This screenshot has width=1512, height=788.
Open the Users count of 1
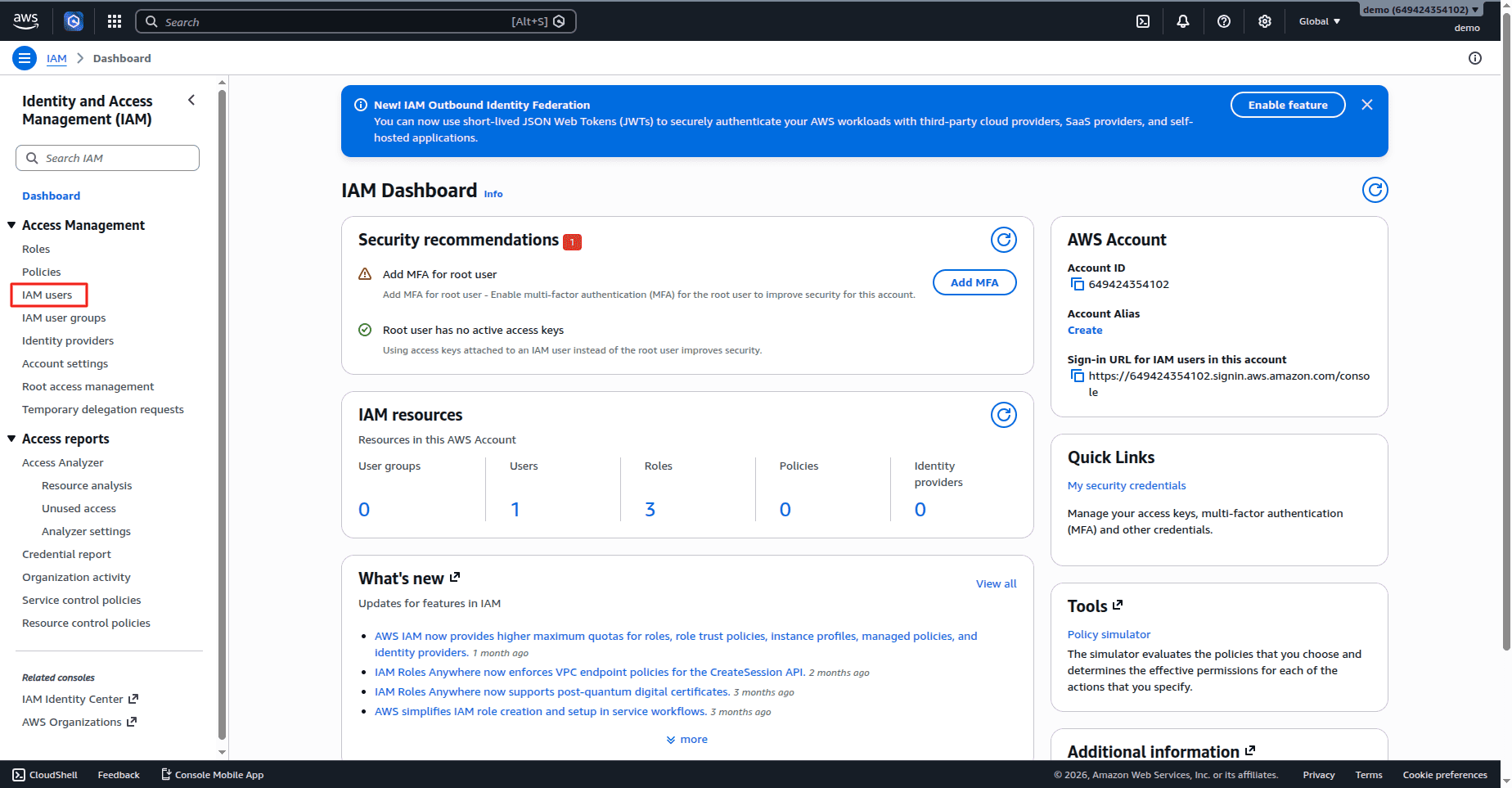515,509
